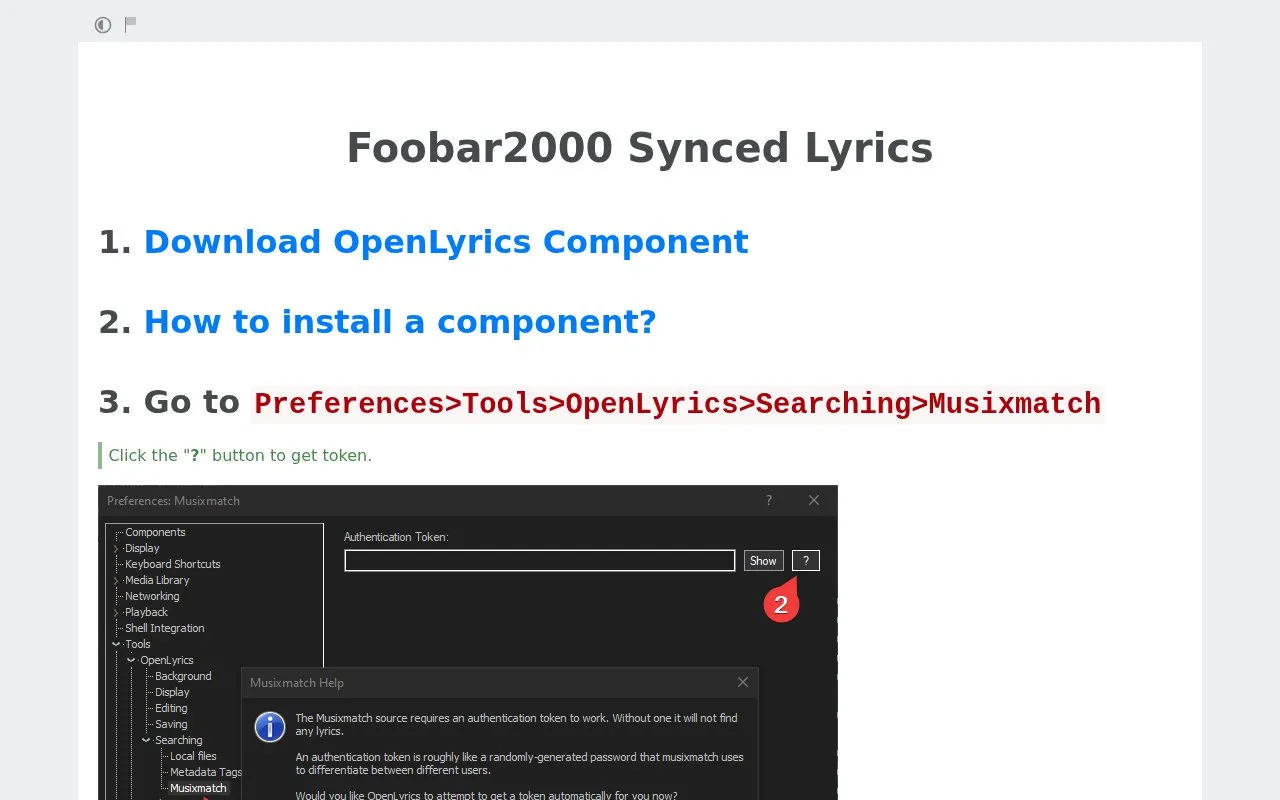This screenshot has height=800, width=1280.
Task: Collapse the Searching tree node
Action: pyautogui.click(x=146, y=740)
